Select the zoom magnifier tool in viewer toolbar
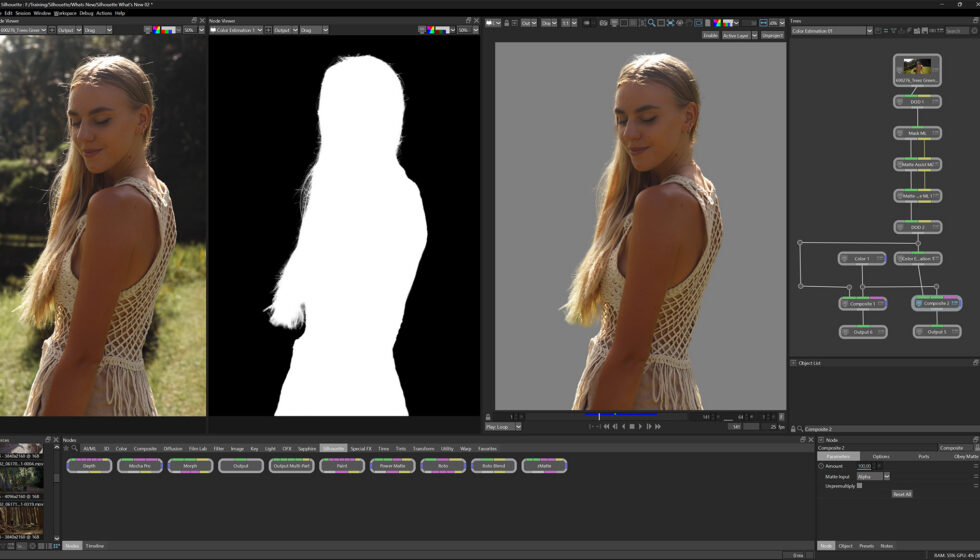The height and width of the screenshot is (560, 980). (x=651, y=23)
